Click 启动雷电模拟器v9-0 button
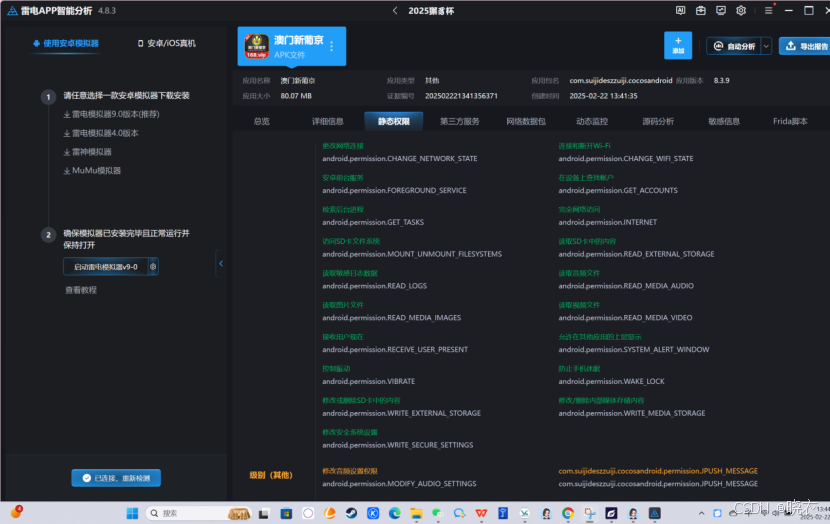The image size is (830, 524). pos(105,267)
